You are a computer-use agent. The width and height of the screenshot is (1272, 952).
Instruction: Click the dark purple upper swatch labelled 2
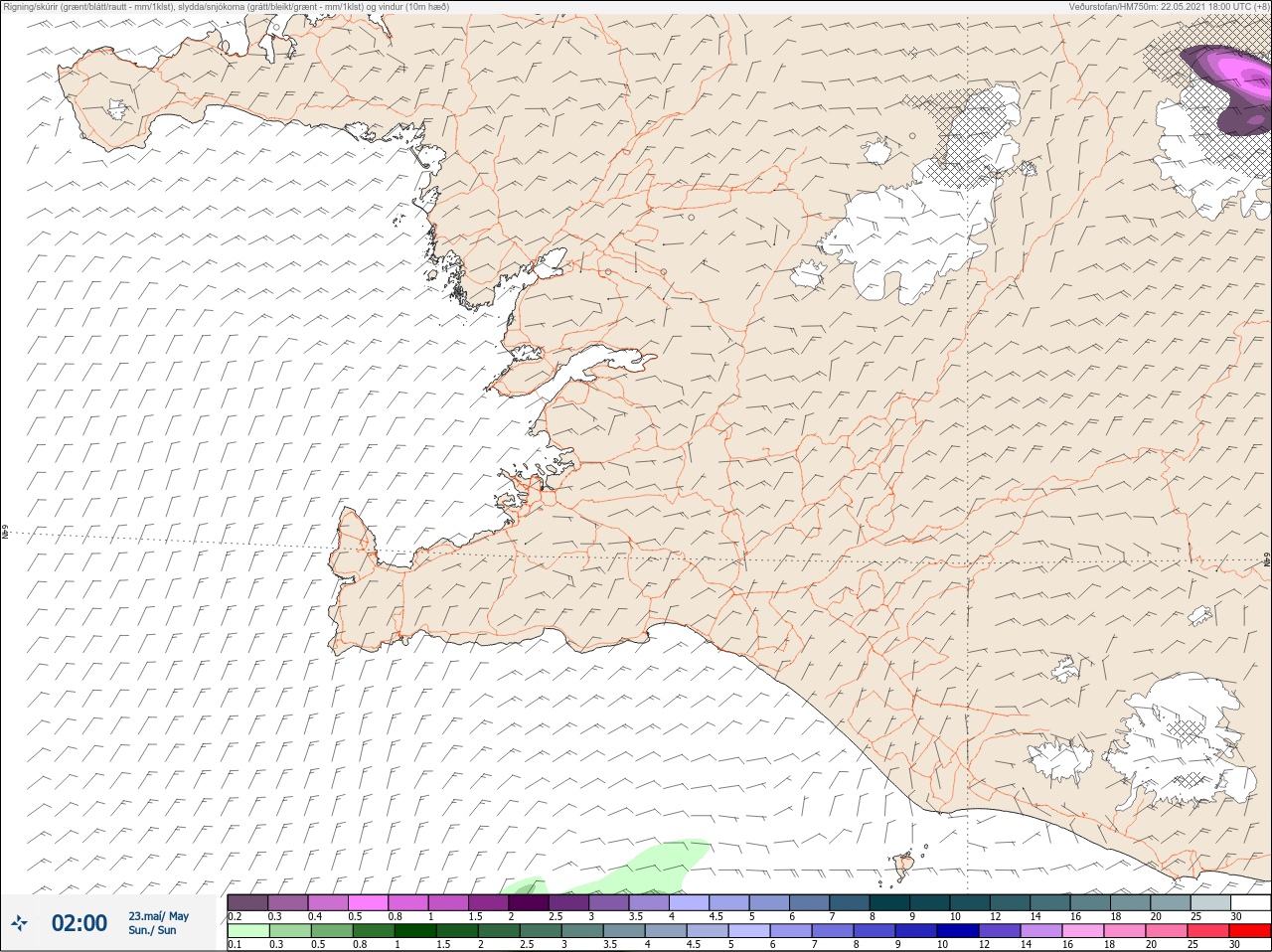coord(529,902)
